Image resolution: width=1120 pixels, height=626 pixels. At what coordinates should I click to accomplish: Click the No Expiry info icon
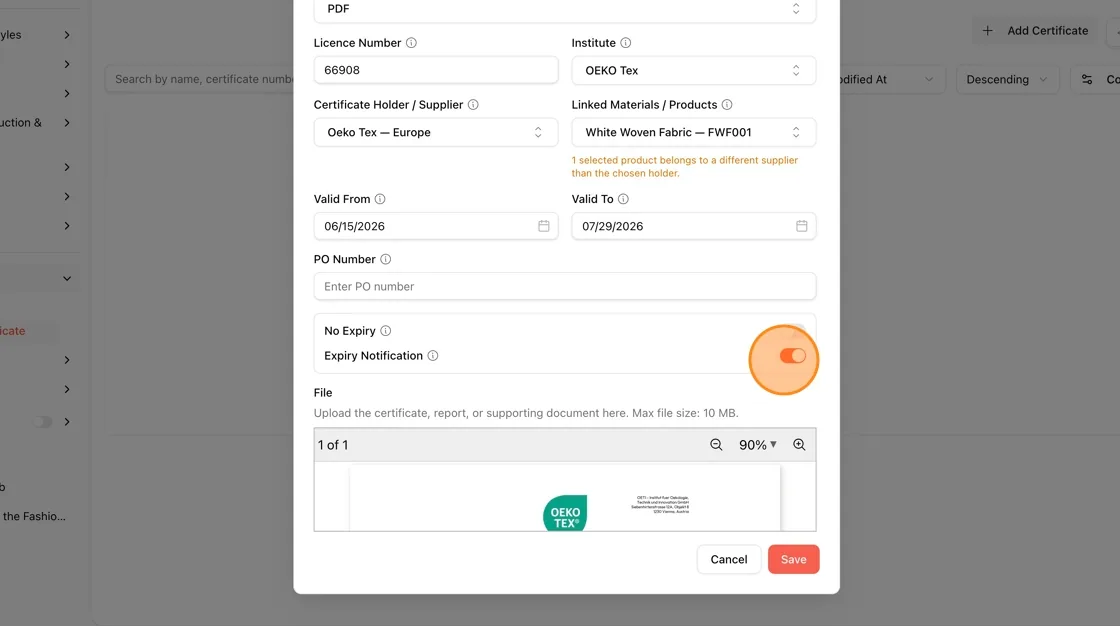(386, 331)
